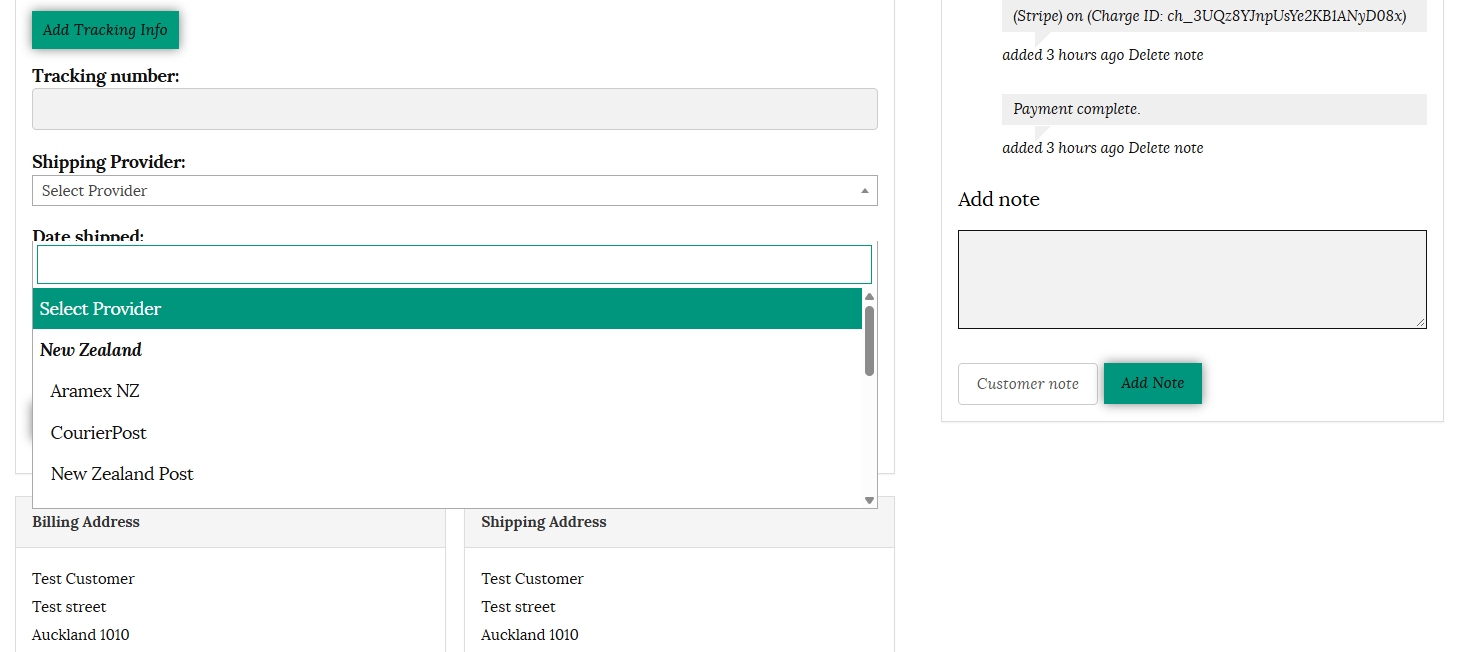This screenshot has height=652, width=1472.
Task: Click provider list scrollbar down arrow
Action: [869, 500]
